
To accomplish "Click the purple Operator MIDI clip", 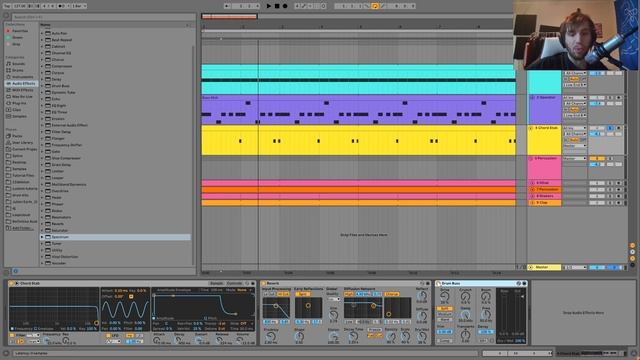I will (x=358, y=110).
